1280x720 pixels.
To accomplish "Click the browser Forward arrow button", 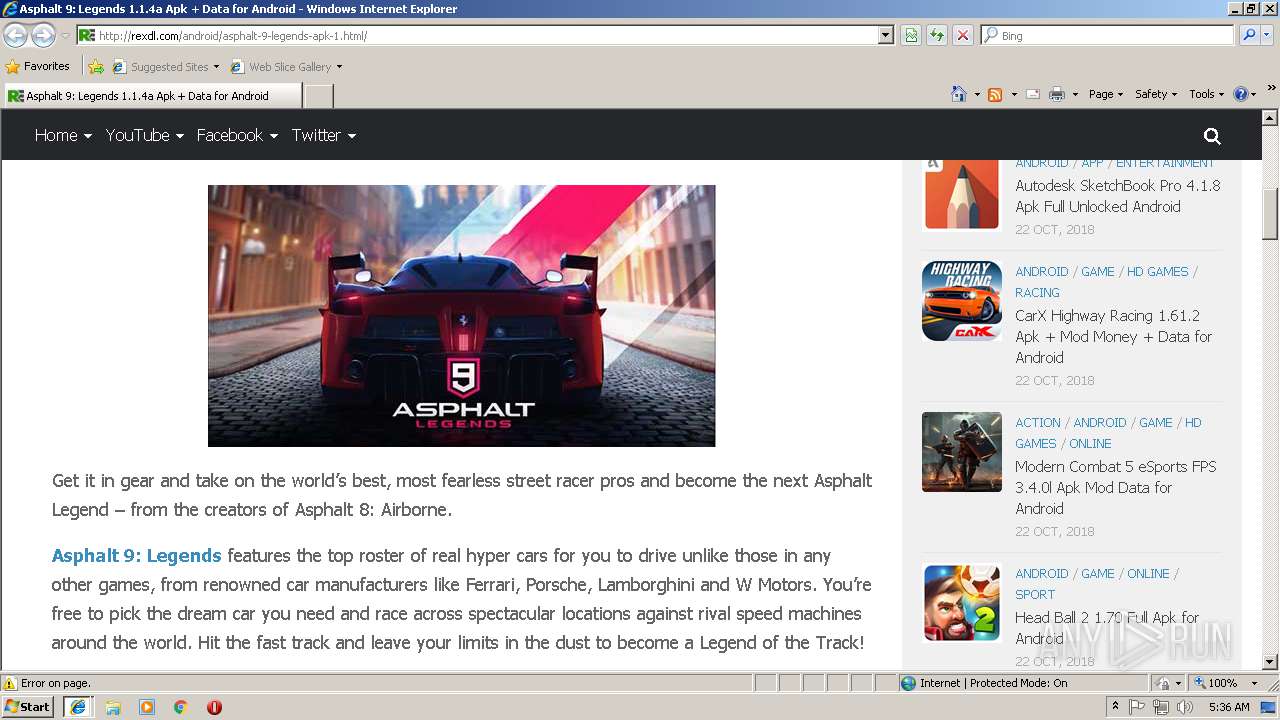I will [43, 35].
